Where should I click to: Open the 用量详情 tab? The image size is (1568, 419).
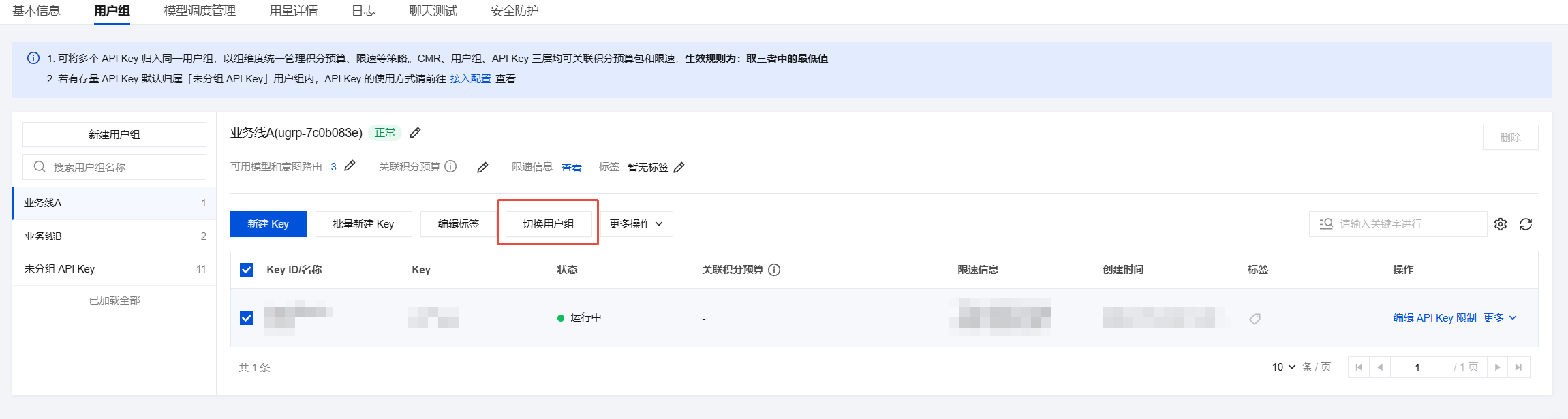293,11
